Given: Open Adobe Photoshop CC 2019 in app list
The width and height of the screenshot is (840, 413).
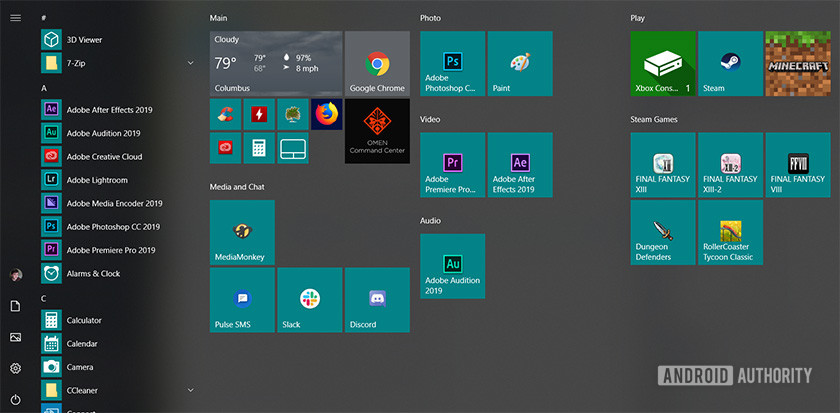Looking at the screenshot, I should click(118, 227).
